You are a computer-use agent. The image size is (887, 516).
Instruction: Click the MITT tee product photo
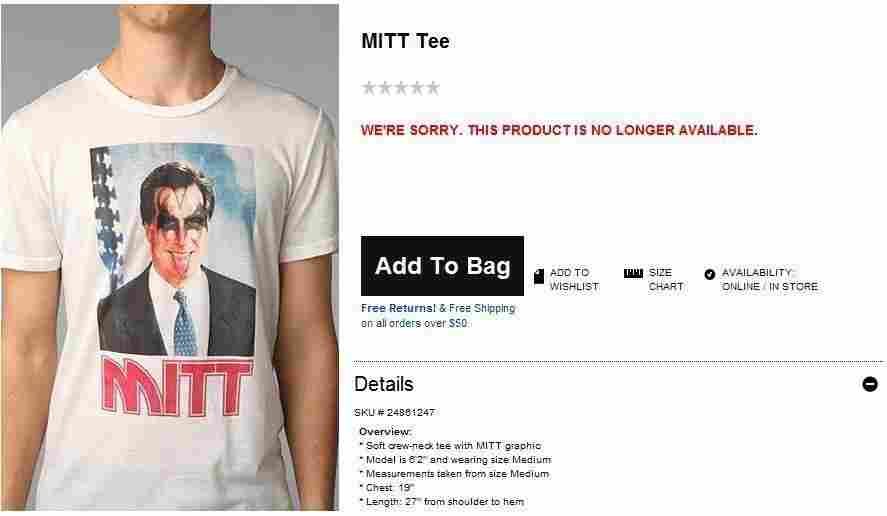[170, 257]
